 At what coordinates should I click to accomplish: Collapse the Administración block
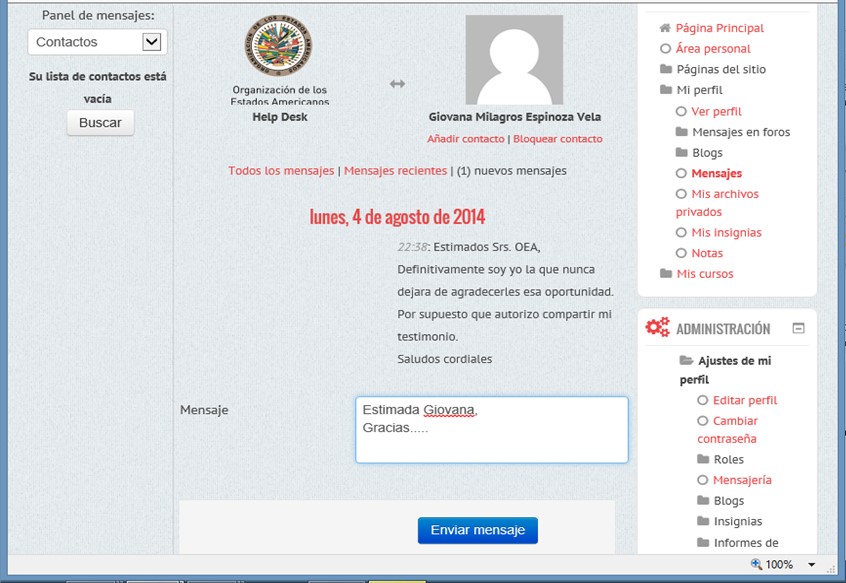tap(799, 328)
